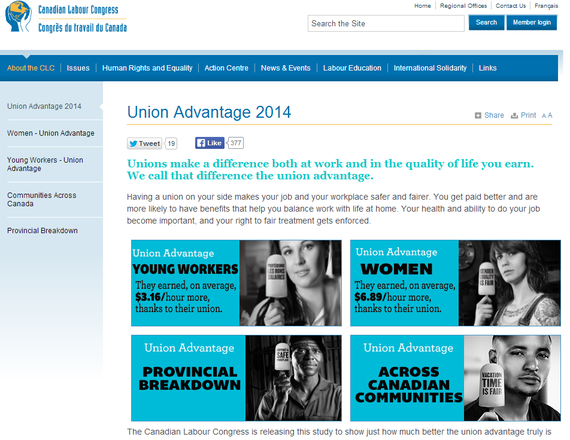Screen dimensions: 570x440
Task: Click the Union Advantage 2014 page heading
Action: coord(209,112)
